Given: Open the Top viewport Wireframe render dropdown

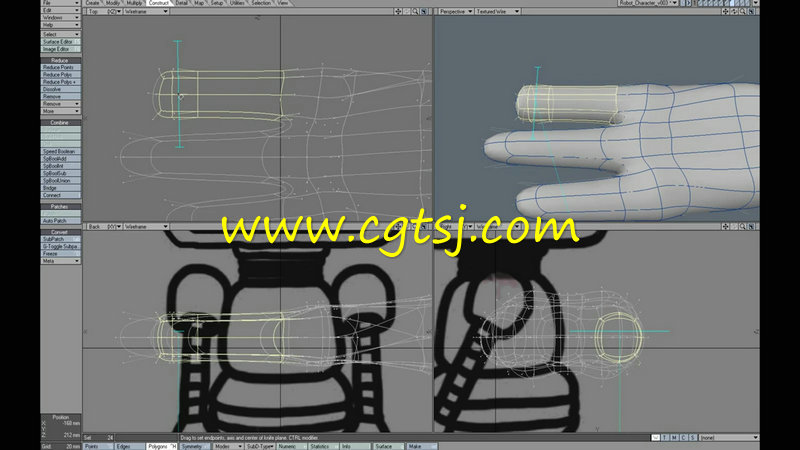Looking at the screenshot, I should (146, 11).
